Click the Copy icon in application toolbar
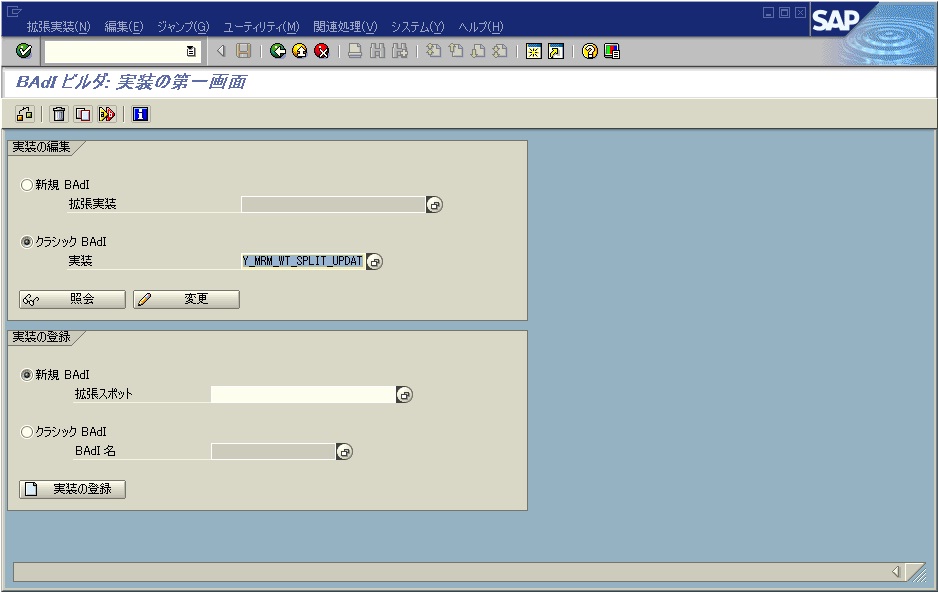Viewport: 939px width, 593px height. click(82, 113)
